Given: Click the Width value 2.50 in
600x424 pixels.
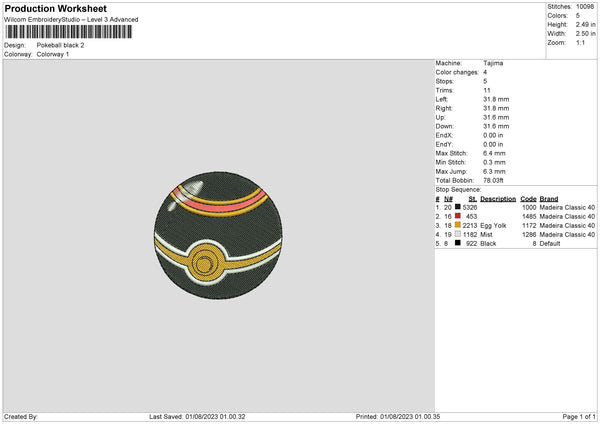Looking at the screenshot, I should point(585,34).
